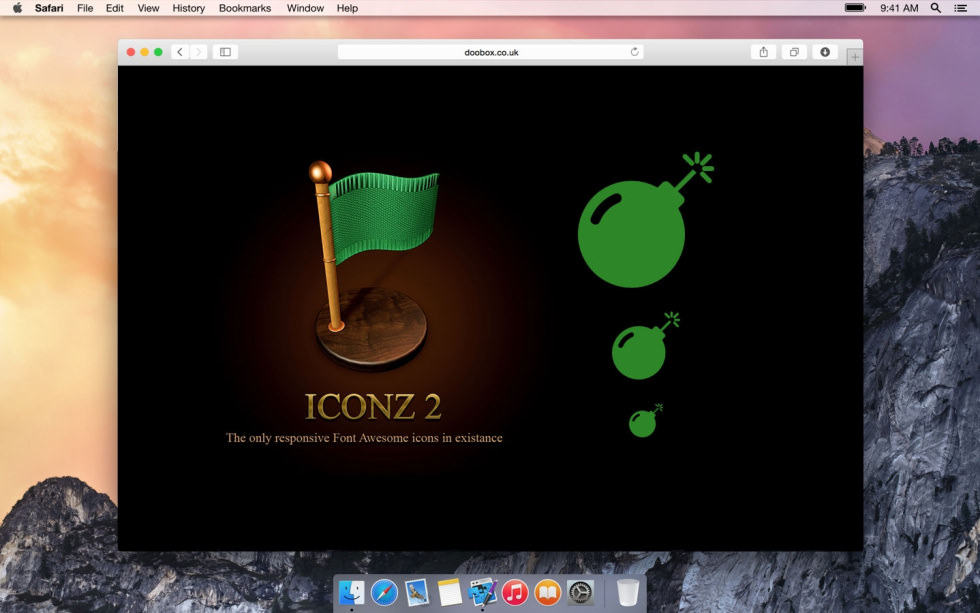Click the Safari back arrow button
Image resolution: width=980 pixels, height=613 pixels.
(180, 52)
